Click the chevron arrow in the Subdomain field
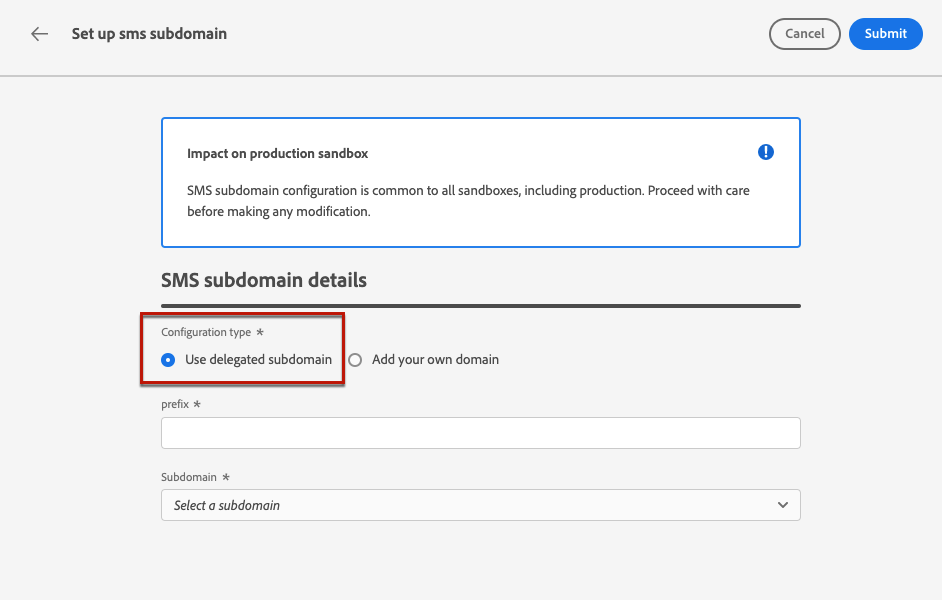 783,505
